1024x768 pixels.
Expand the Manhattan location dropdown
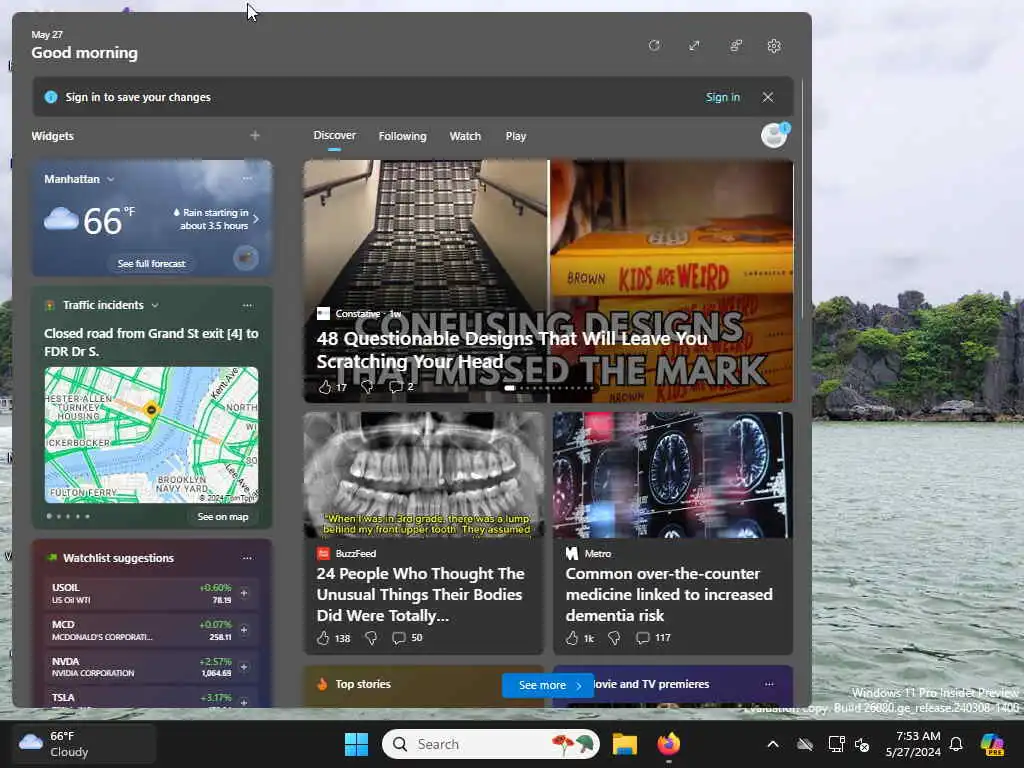point(110,179)
